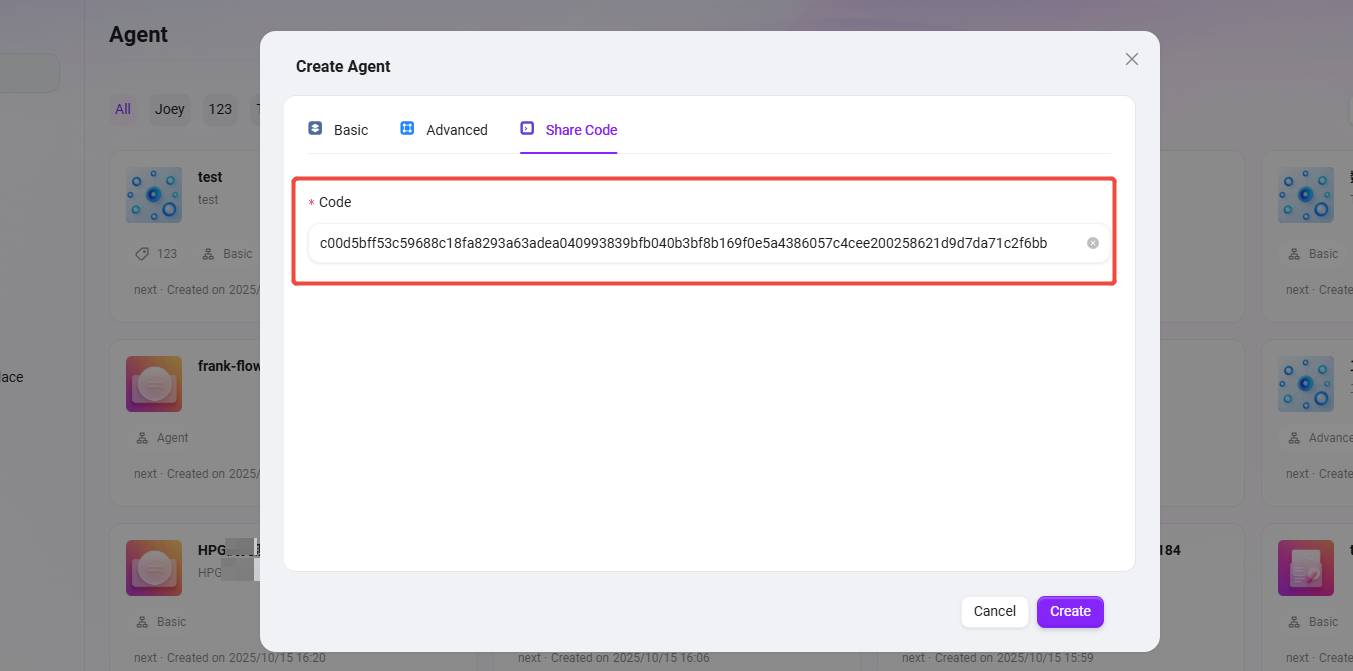Screen dimensions: 1353x671
Task: Filter agents by the Joey tag
Action: tap(170, 109)
